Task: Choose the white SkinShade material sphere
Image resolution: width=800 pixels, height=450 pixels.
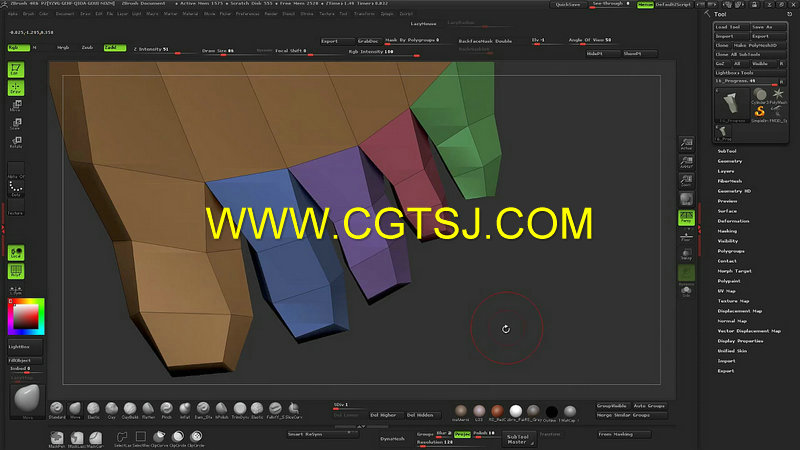Action: point(516,412)
